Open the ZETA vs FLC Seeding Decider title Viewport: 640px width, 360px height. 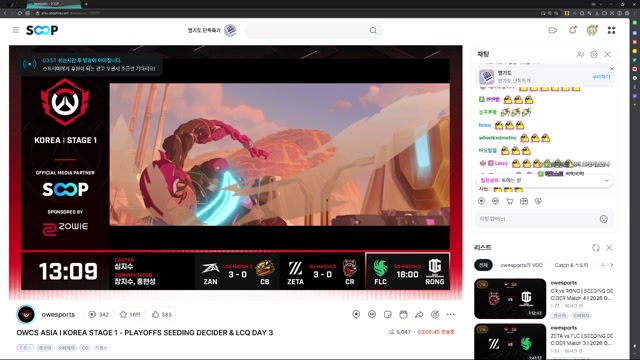[x=582, y=340]
